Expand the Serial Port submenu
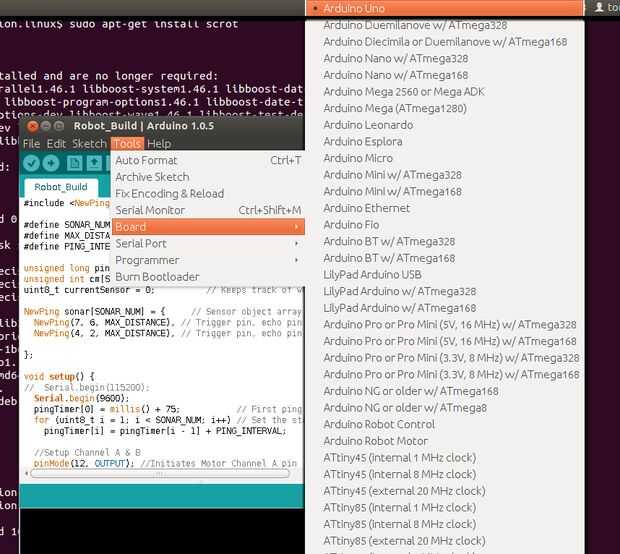Viewport: 620px width, 554px height. pos(208,244)
